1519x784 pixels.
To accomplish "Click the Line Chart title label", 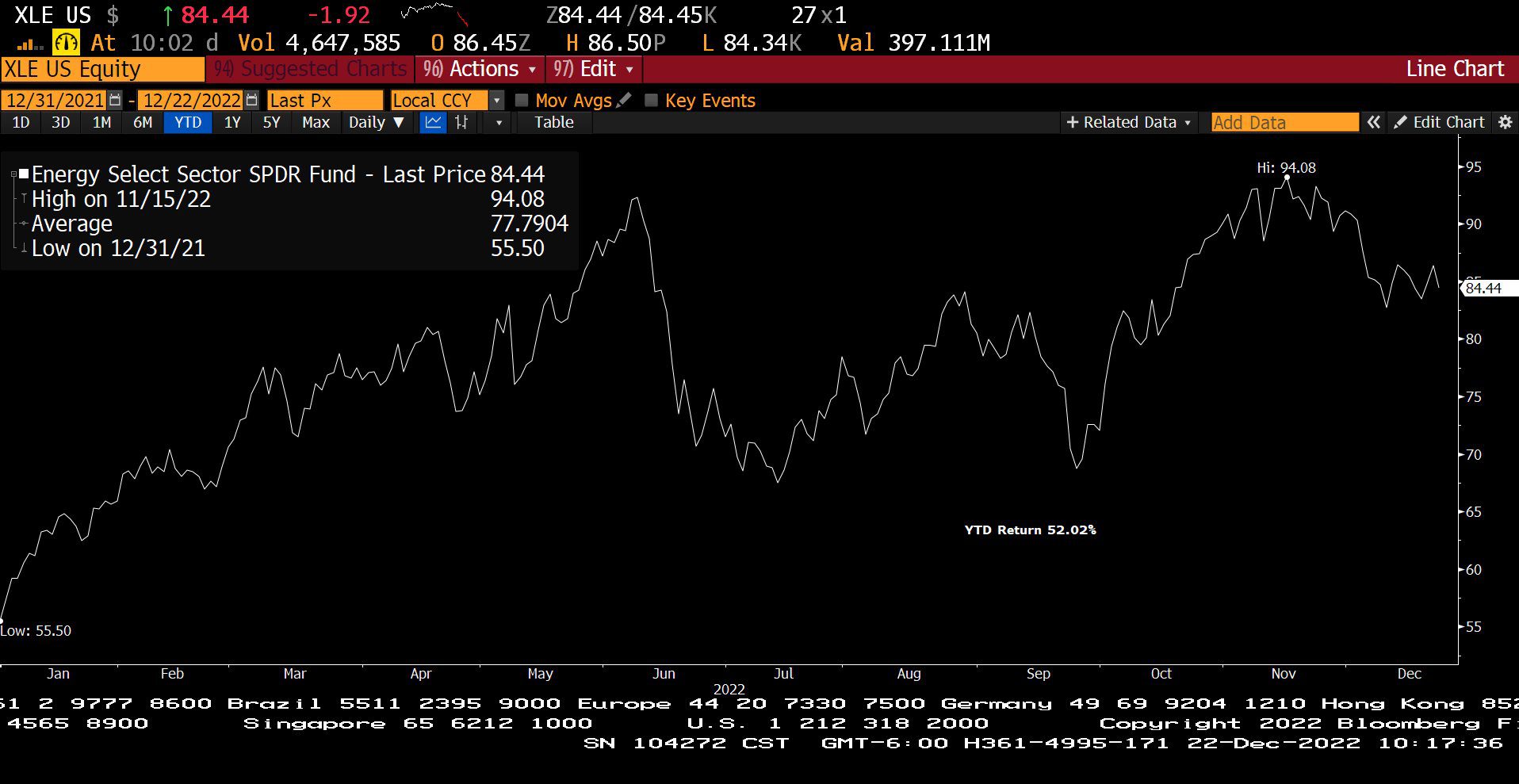I will 1455,69.
